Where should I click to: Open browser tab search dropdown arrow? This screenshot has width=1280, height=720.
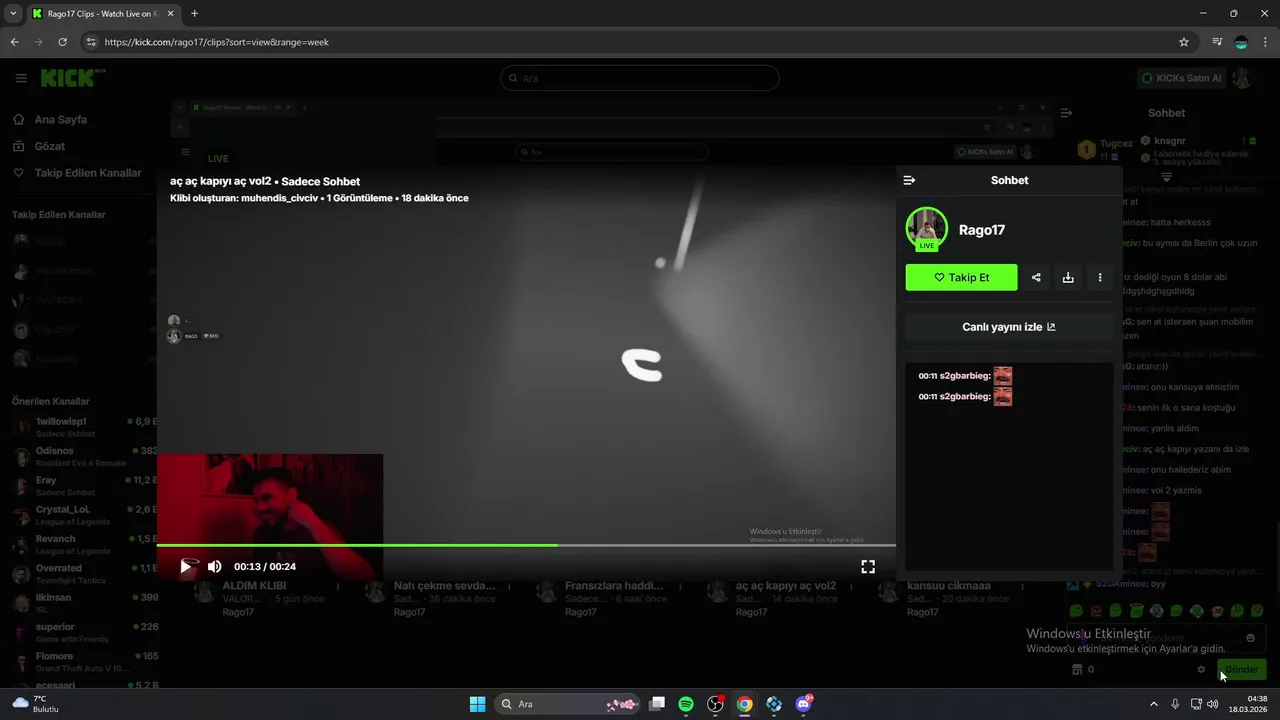(x=13, y=14)
